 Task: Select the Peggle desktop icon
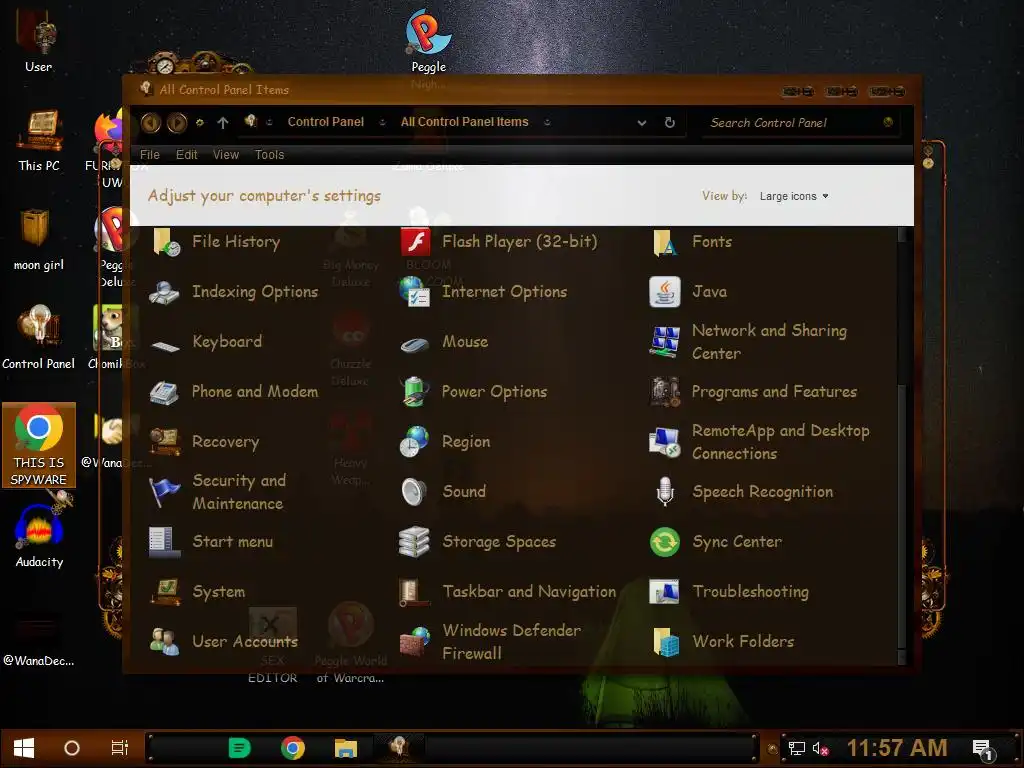428,40
